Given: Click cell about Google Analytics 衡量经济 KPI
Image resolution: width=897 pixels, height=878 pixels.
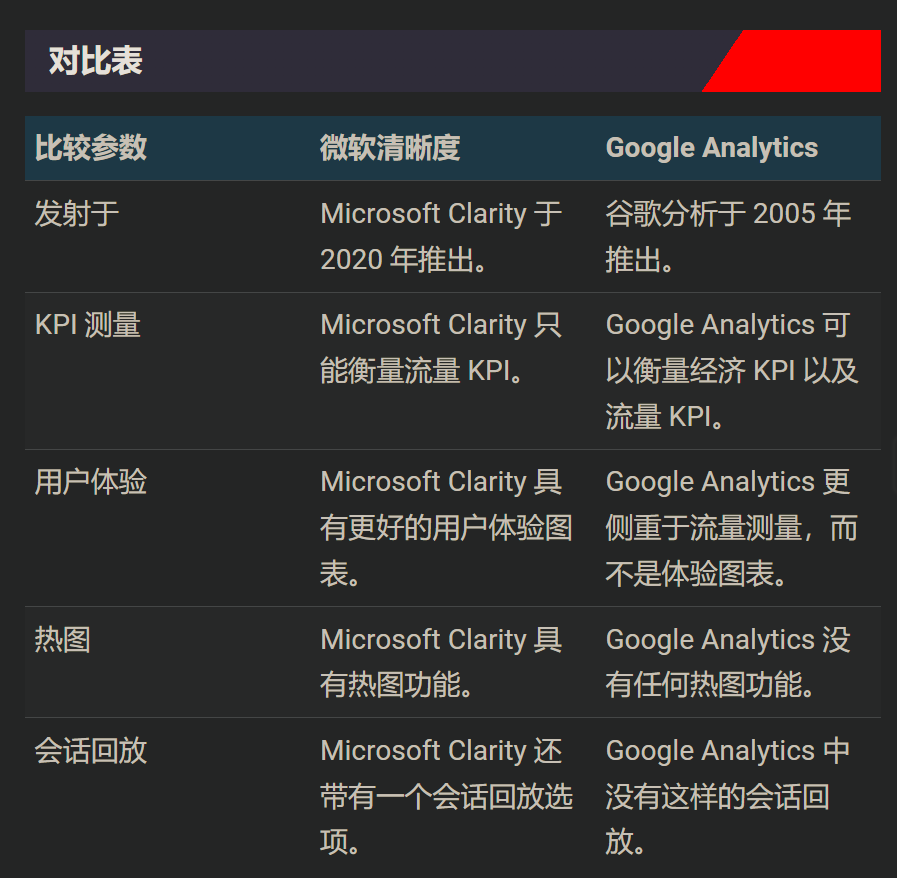Looking at the screenshot, I should click(730, 370).
